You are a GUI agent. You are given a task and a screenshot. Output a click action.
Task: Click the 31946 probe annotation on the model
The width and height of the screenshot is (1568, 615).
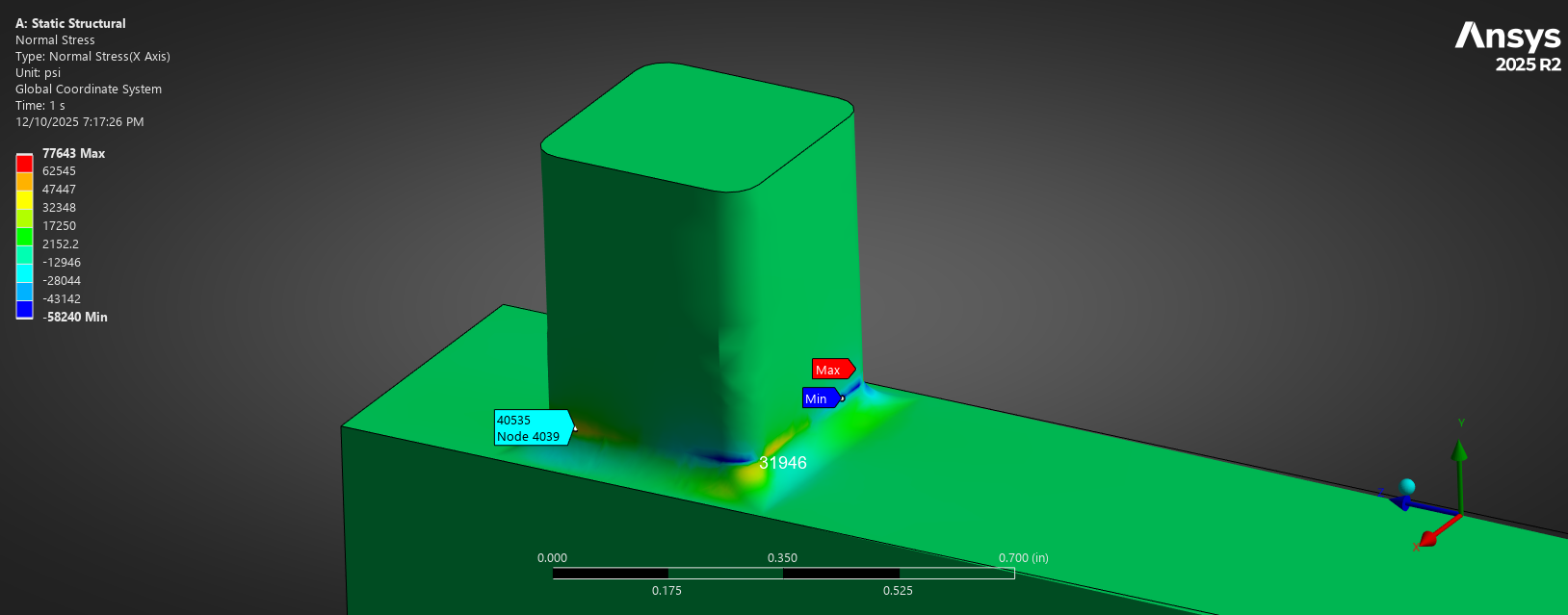783,463
